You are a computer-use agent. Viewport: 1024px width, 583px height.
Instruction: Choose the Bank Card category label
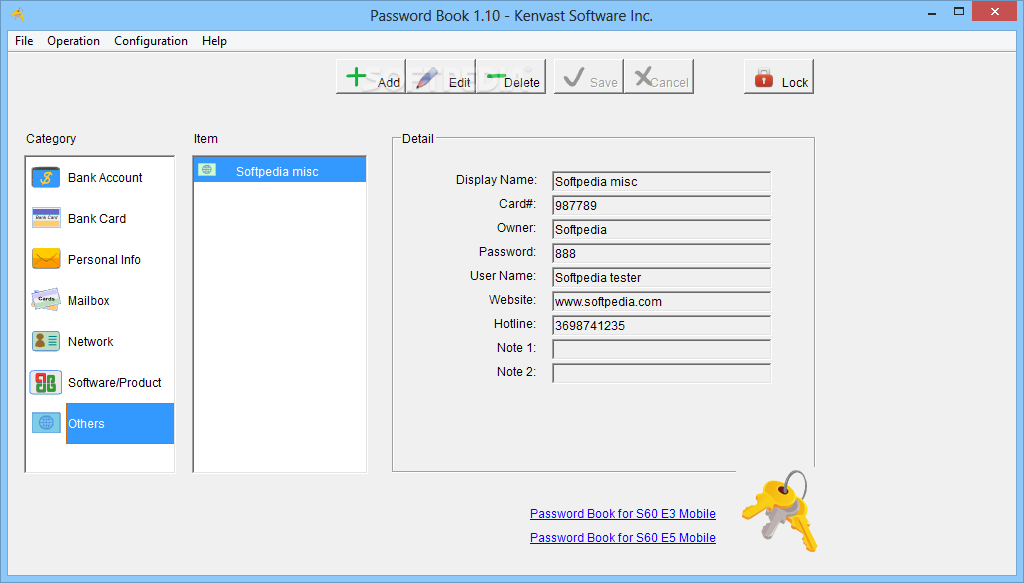pos(97,219)
